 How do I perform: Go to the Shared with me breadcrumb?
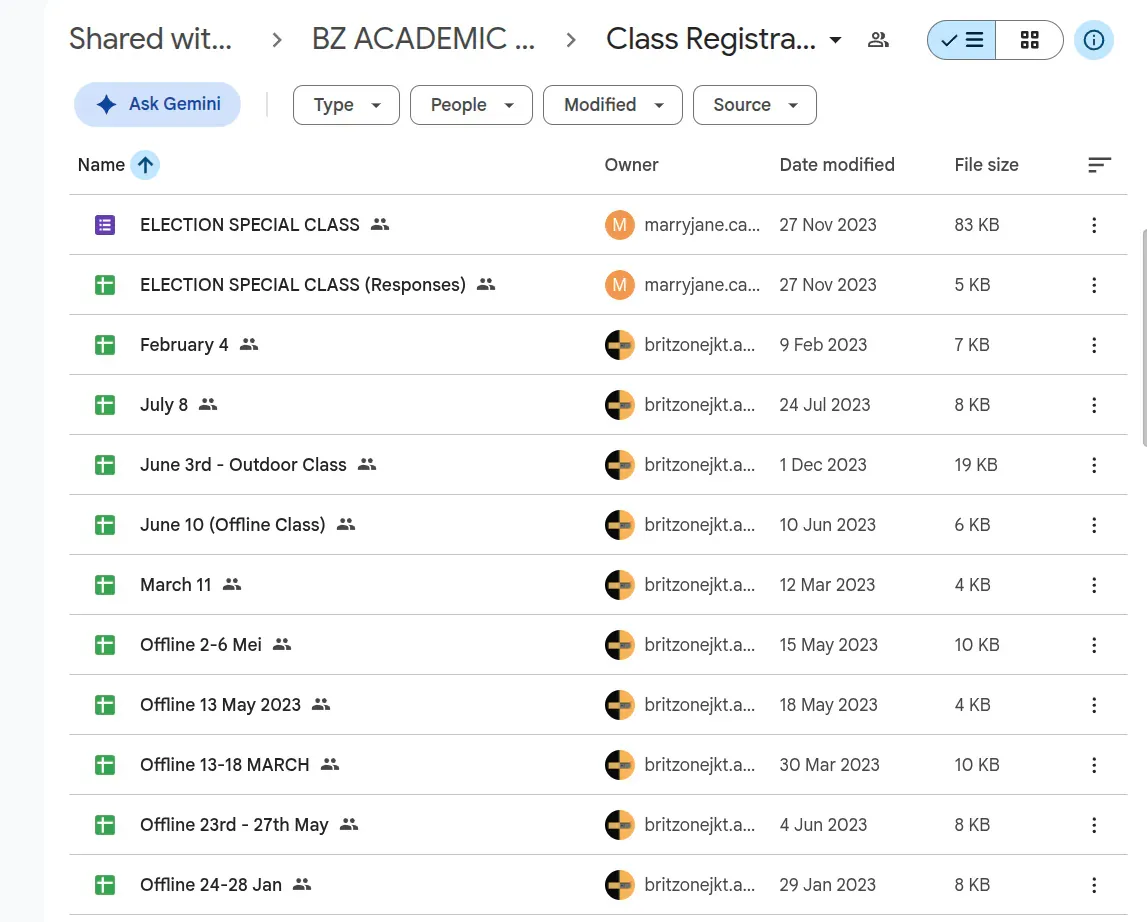[151, 39]
